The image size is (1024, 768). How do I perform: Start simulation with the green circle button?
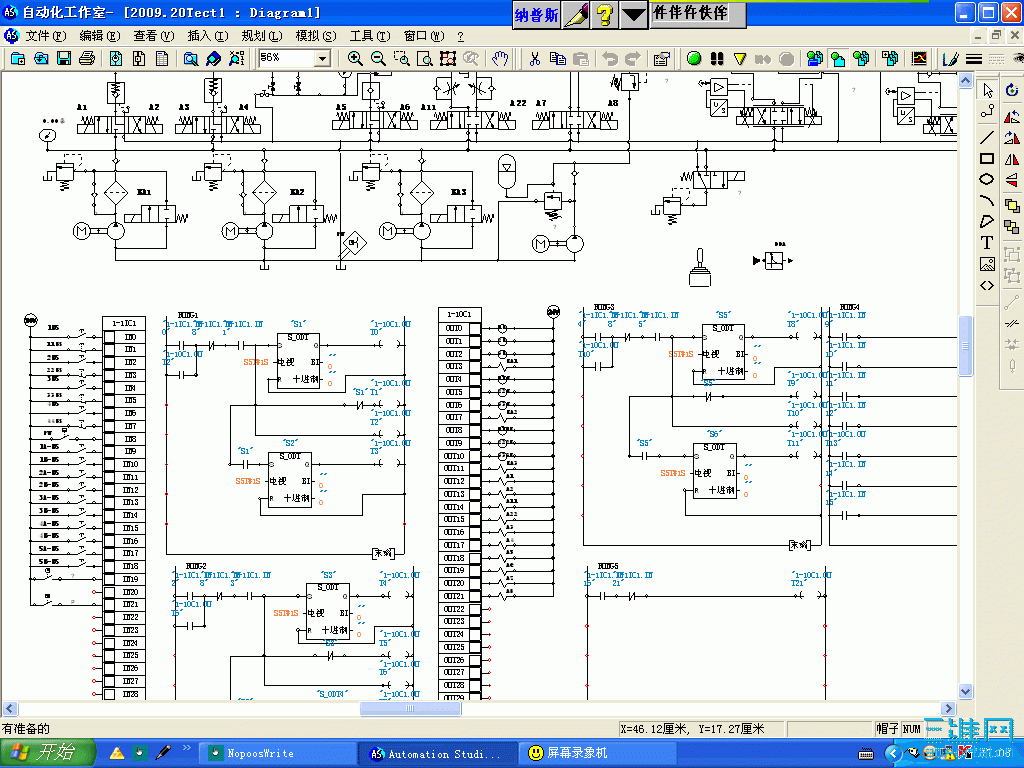694,59
